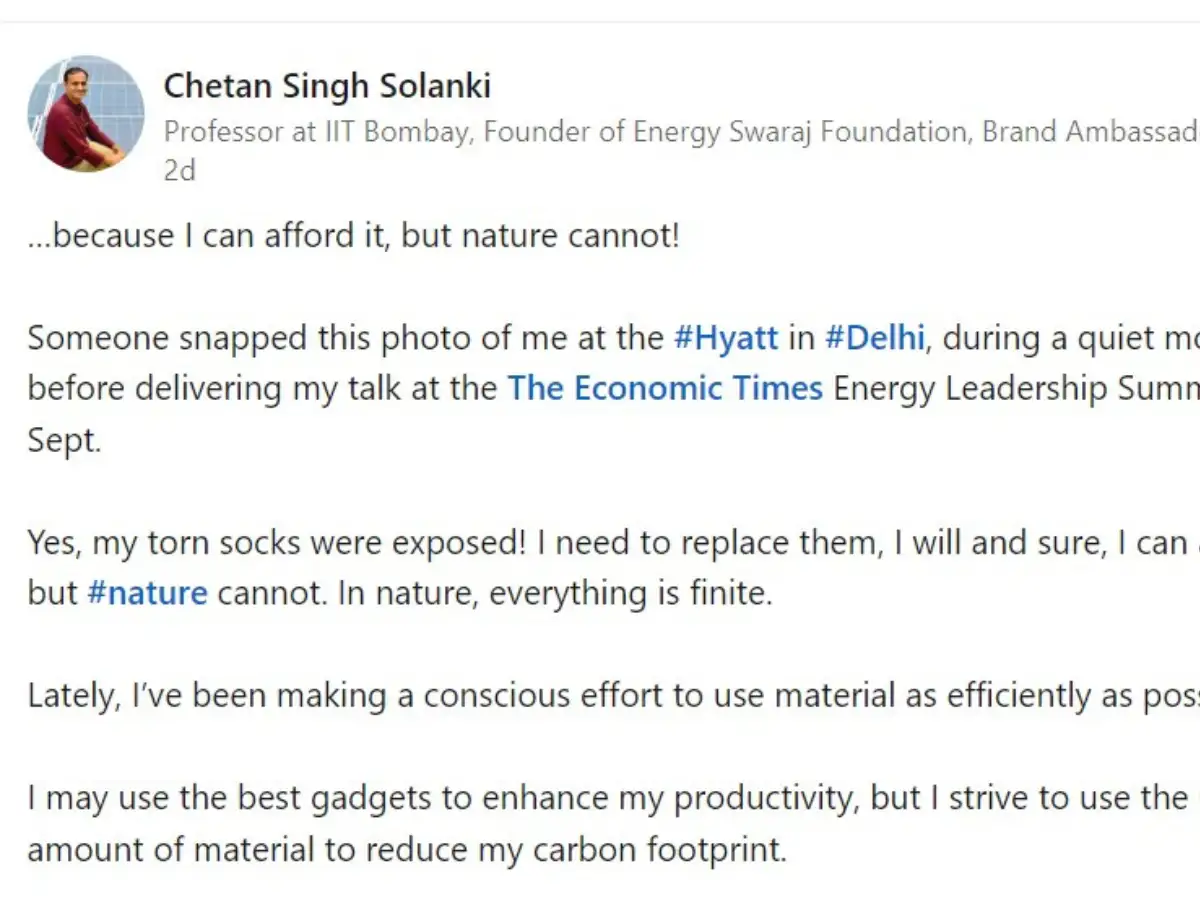This screenshot has height=900, width=1200.
Task: Select the #nature hashtag
Action: click(x=147, y=593)
